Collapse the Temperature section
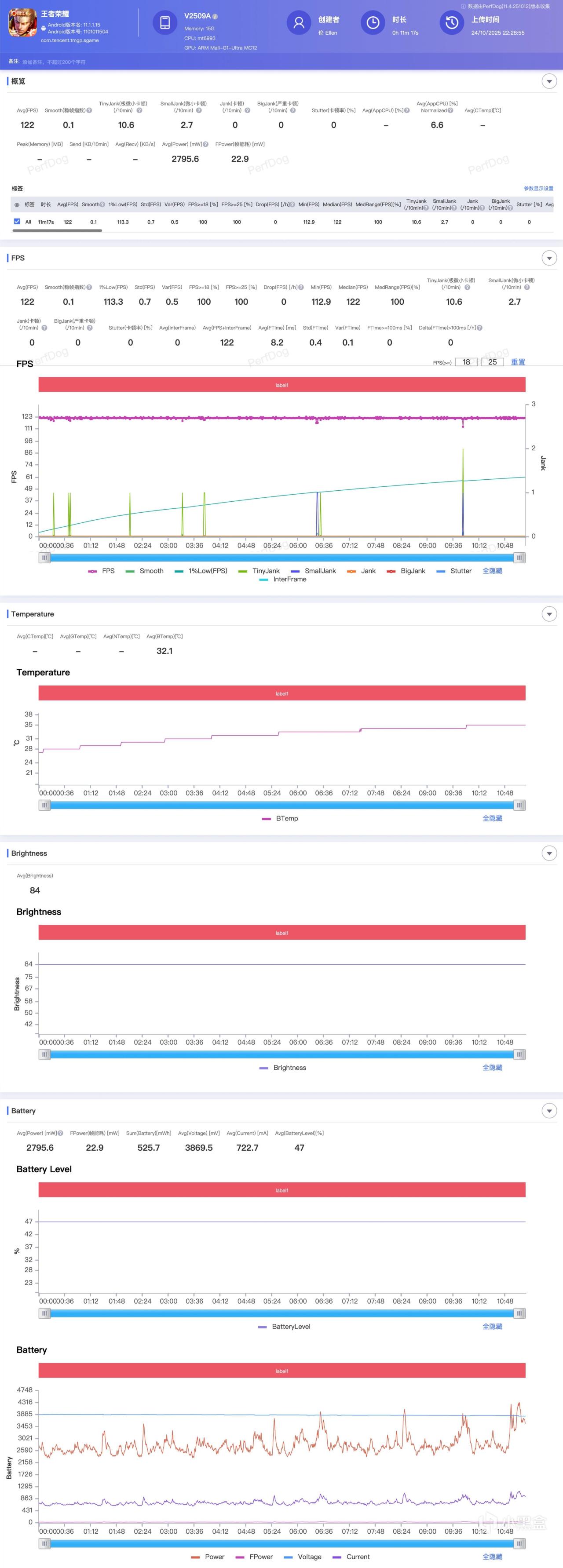This screenshot has width=563, height=1568. tap(549, 614)
